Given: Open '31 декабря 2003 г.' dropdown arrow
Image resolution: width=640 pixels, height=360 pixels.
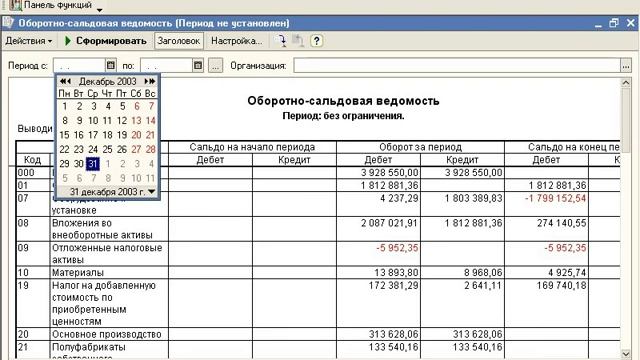Looking at the screenshot, I should pyautogui.click(x=151, y=191).
